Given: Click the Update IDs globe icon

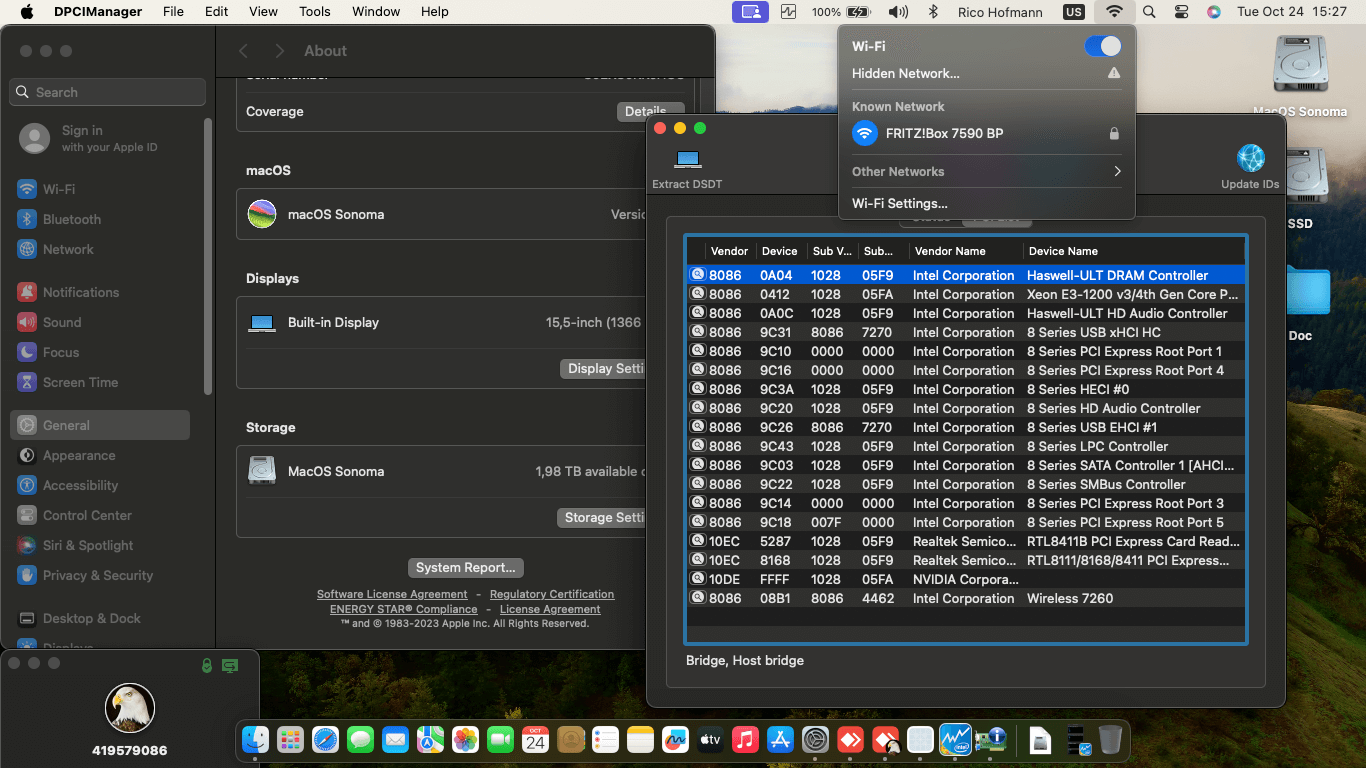Looking at the screenshot, I should pyautogui.click(x=1250, y=159).
